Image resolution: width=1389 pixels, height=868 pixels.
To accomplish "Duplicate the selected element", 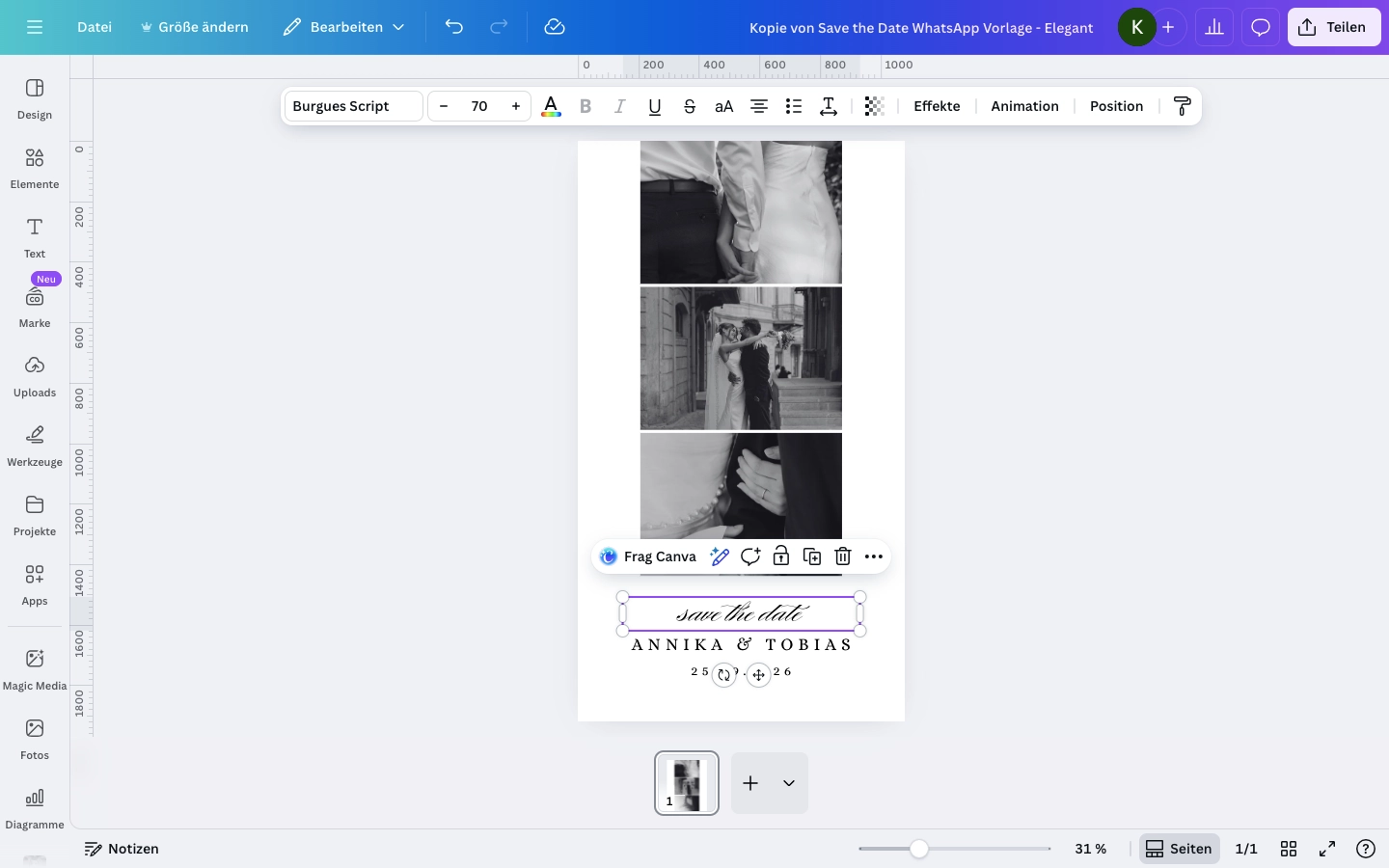I will (812, 556).
